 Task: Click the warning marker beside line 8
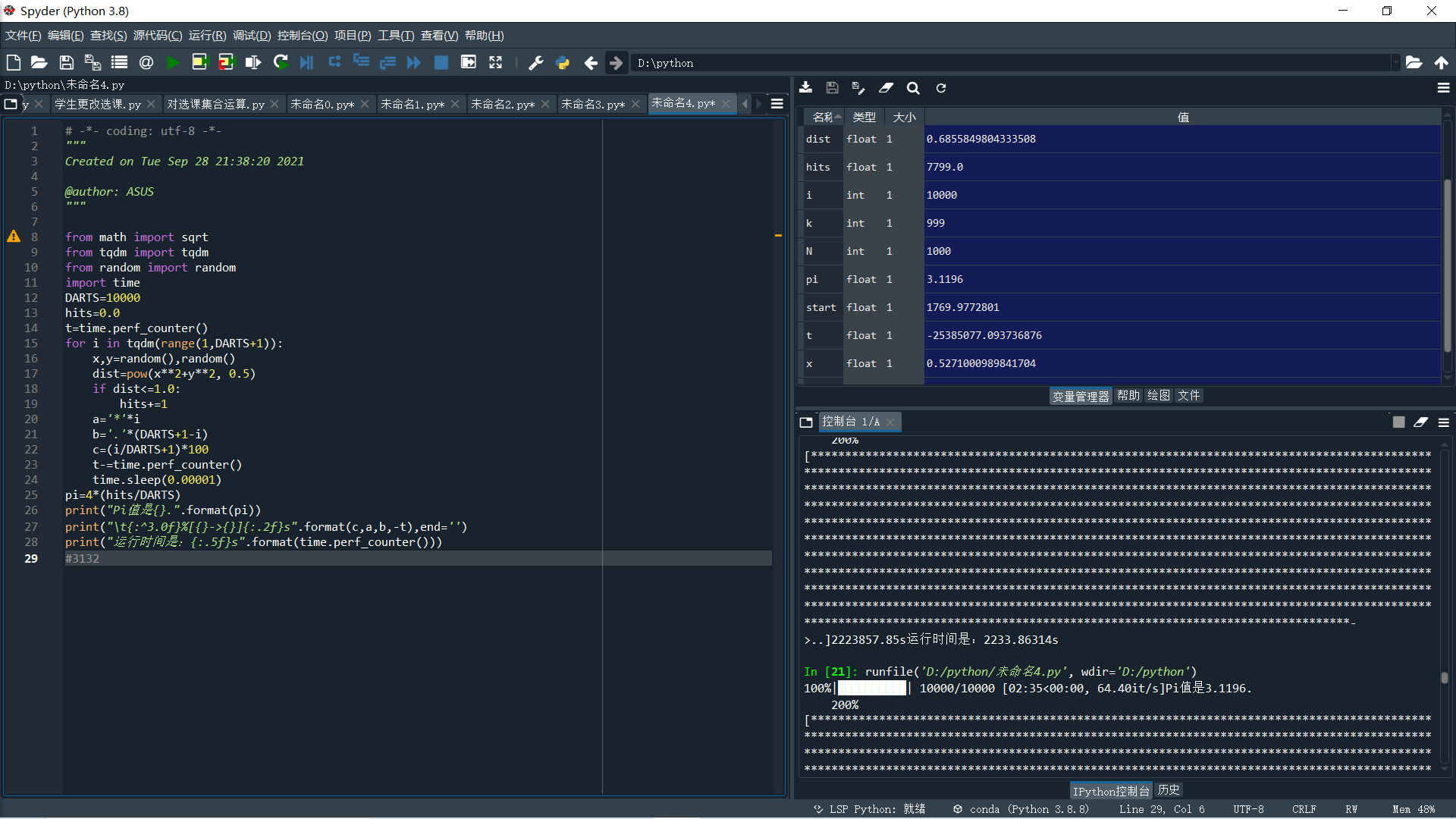coord(14,237)
